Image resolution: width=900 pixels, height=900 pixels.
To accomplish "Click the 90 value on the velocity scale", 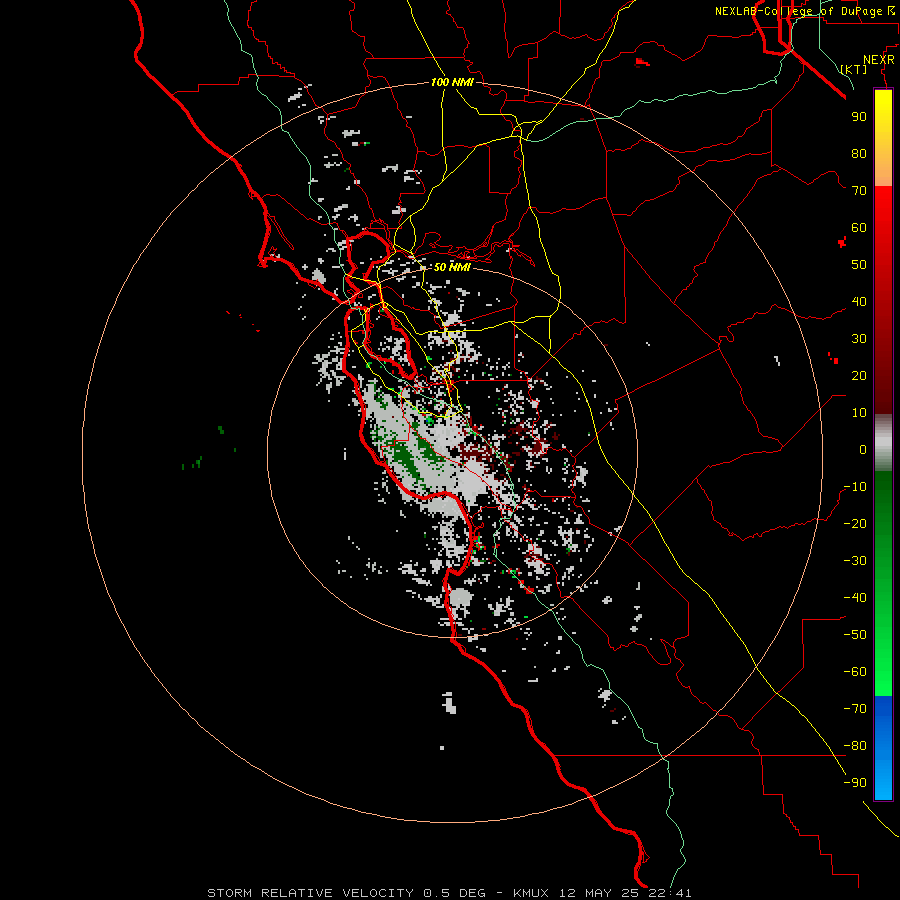I will 859,117.
